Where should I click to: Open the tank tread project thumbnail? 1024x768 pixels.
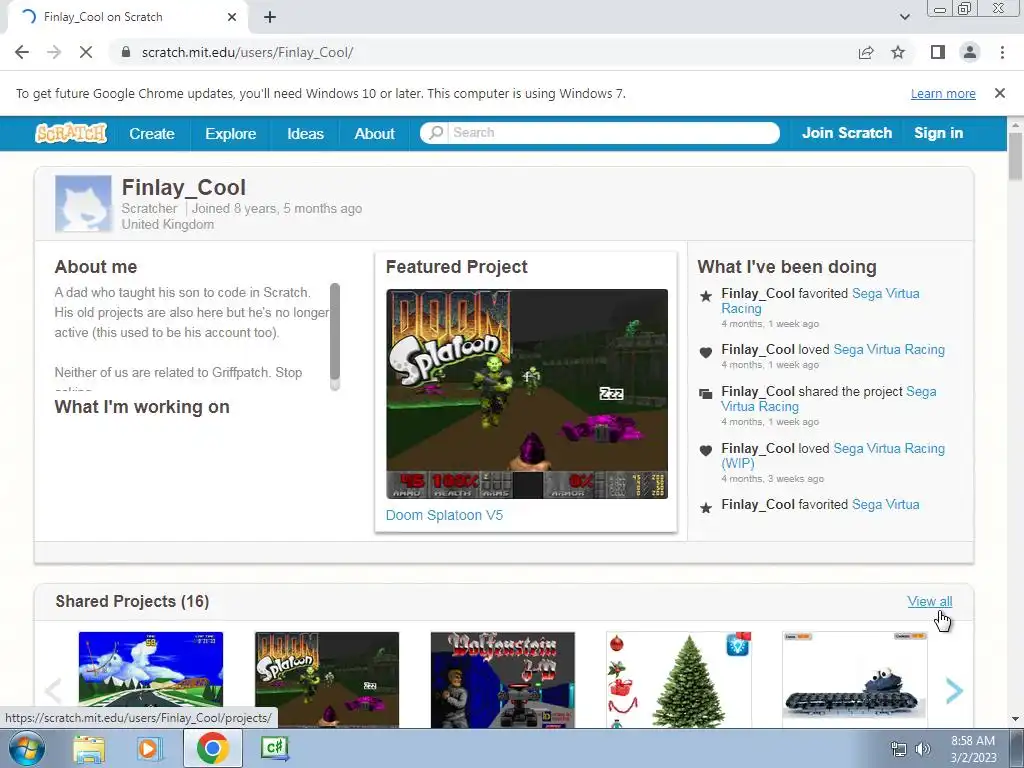pos(854,679)
